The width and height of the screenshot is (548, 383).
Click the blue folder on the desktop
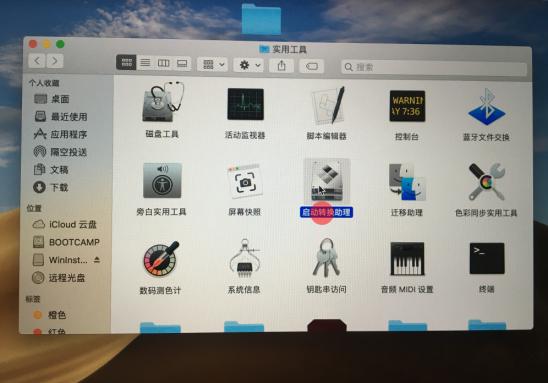pos(261,20)
